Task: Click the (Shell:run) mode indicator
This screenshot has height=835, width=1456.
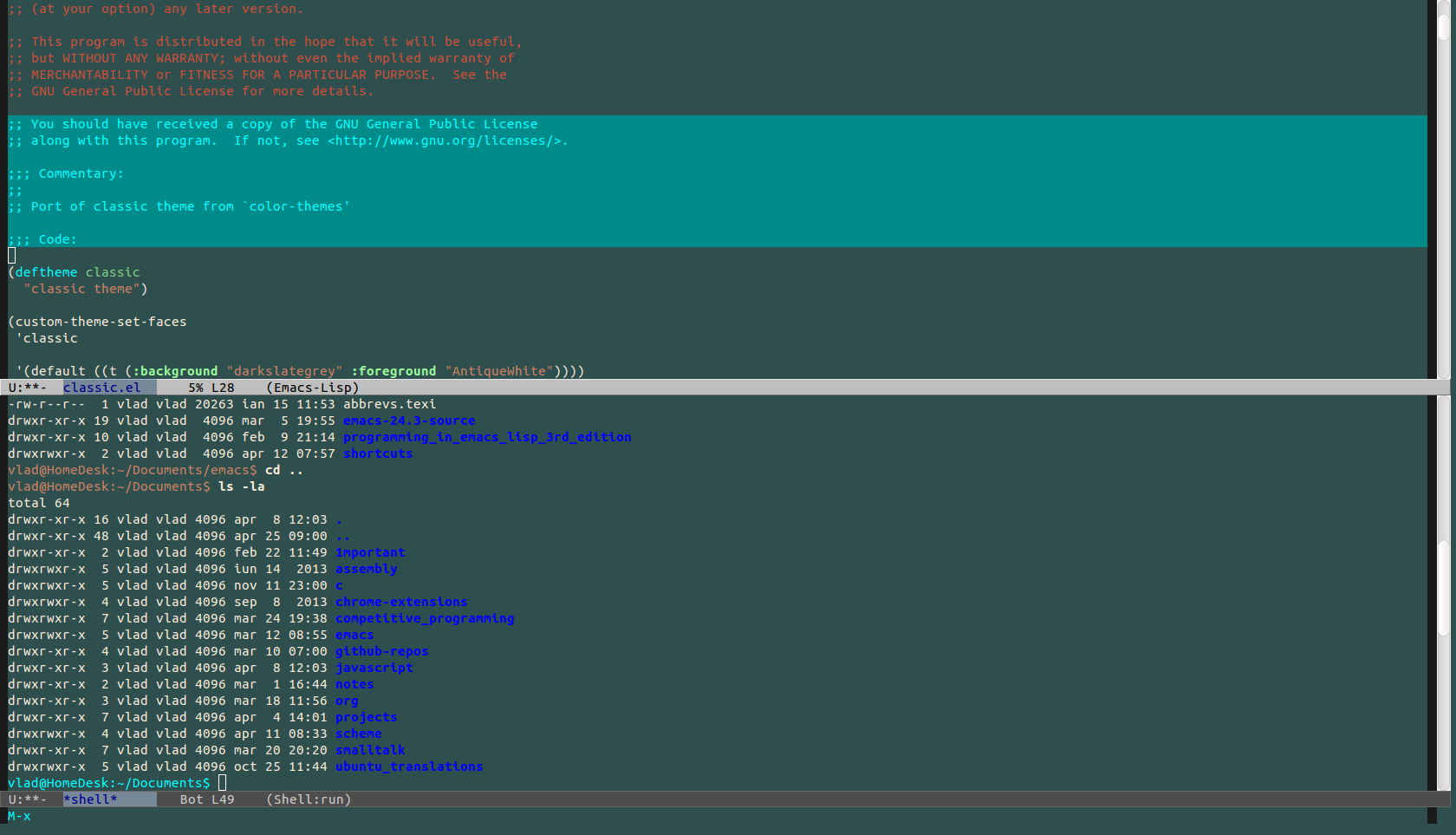Action: click(x=309, y=799)
